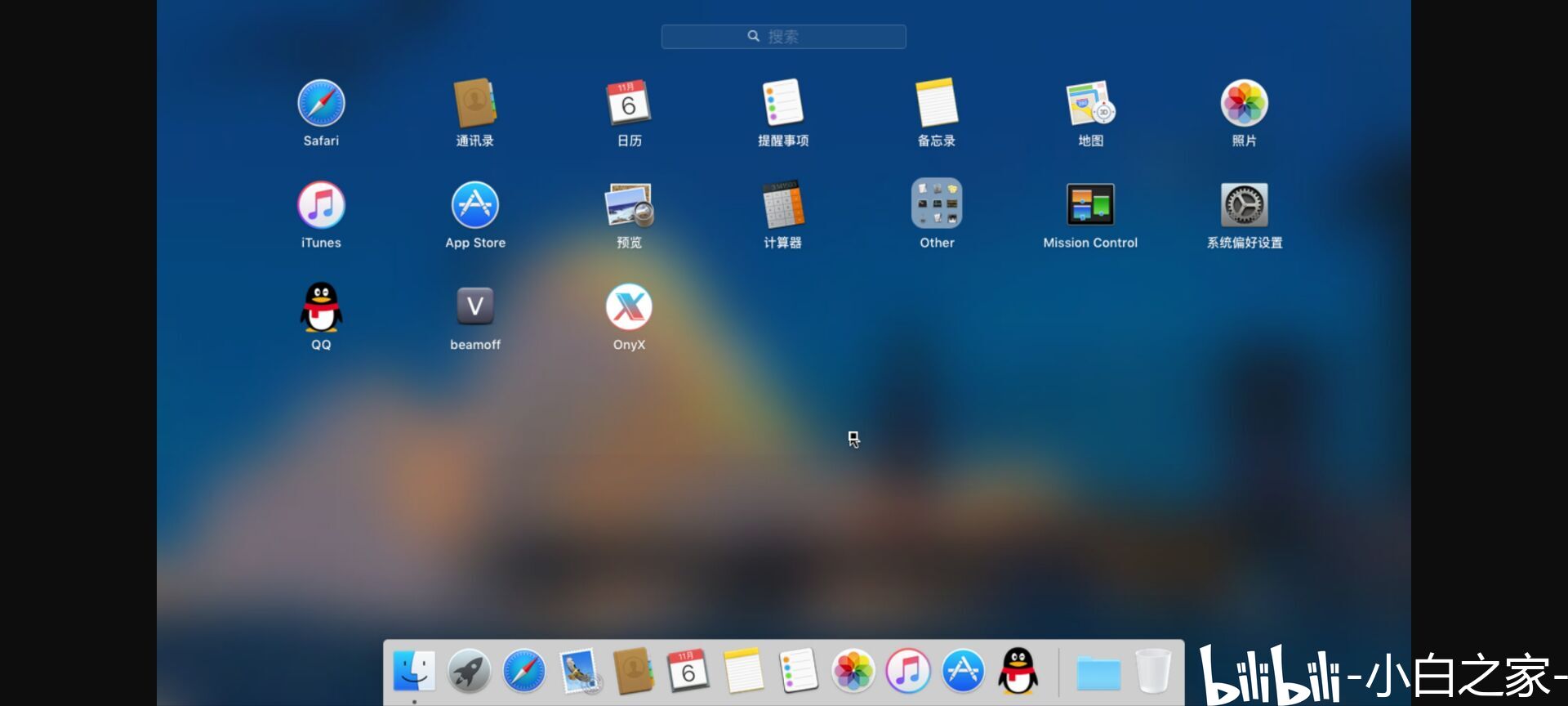
Task: Open the 照片 photos app in Launchpad
Action: coord(1244,103)
